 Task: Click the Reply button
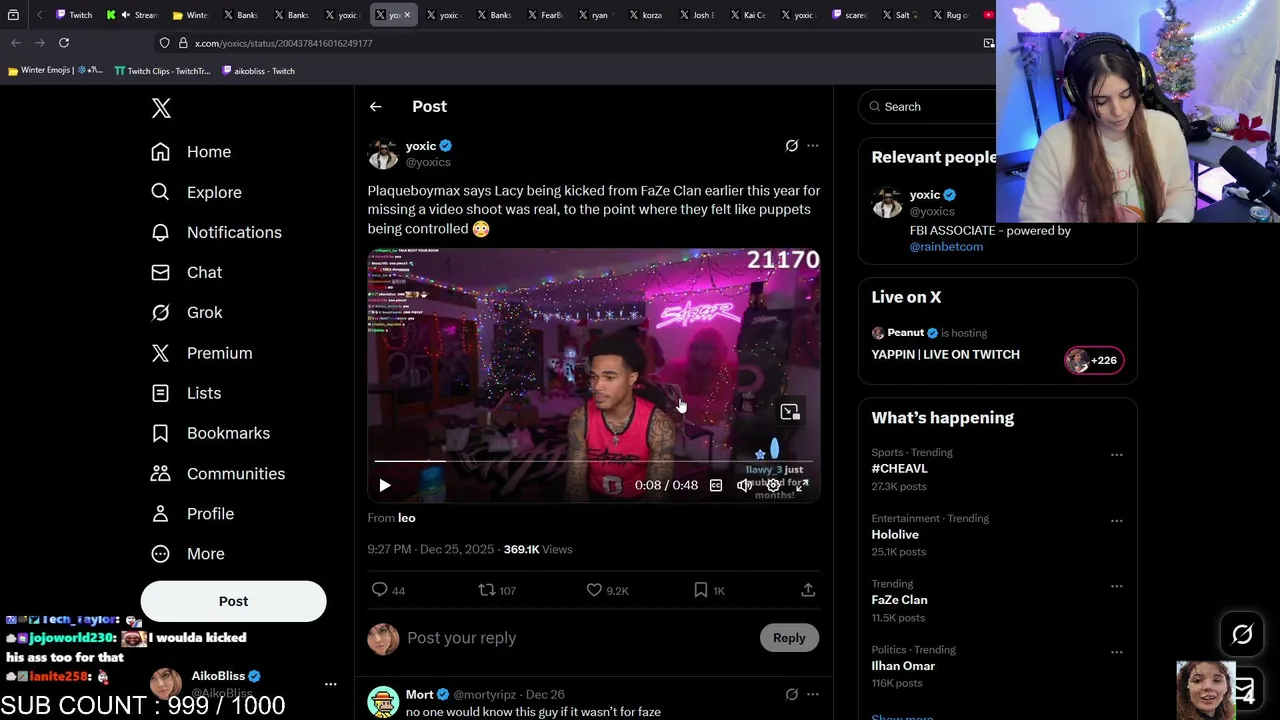tap(789, 638)
